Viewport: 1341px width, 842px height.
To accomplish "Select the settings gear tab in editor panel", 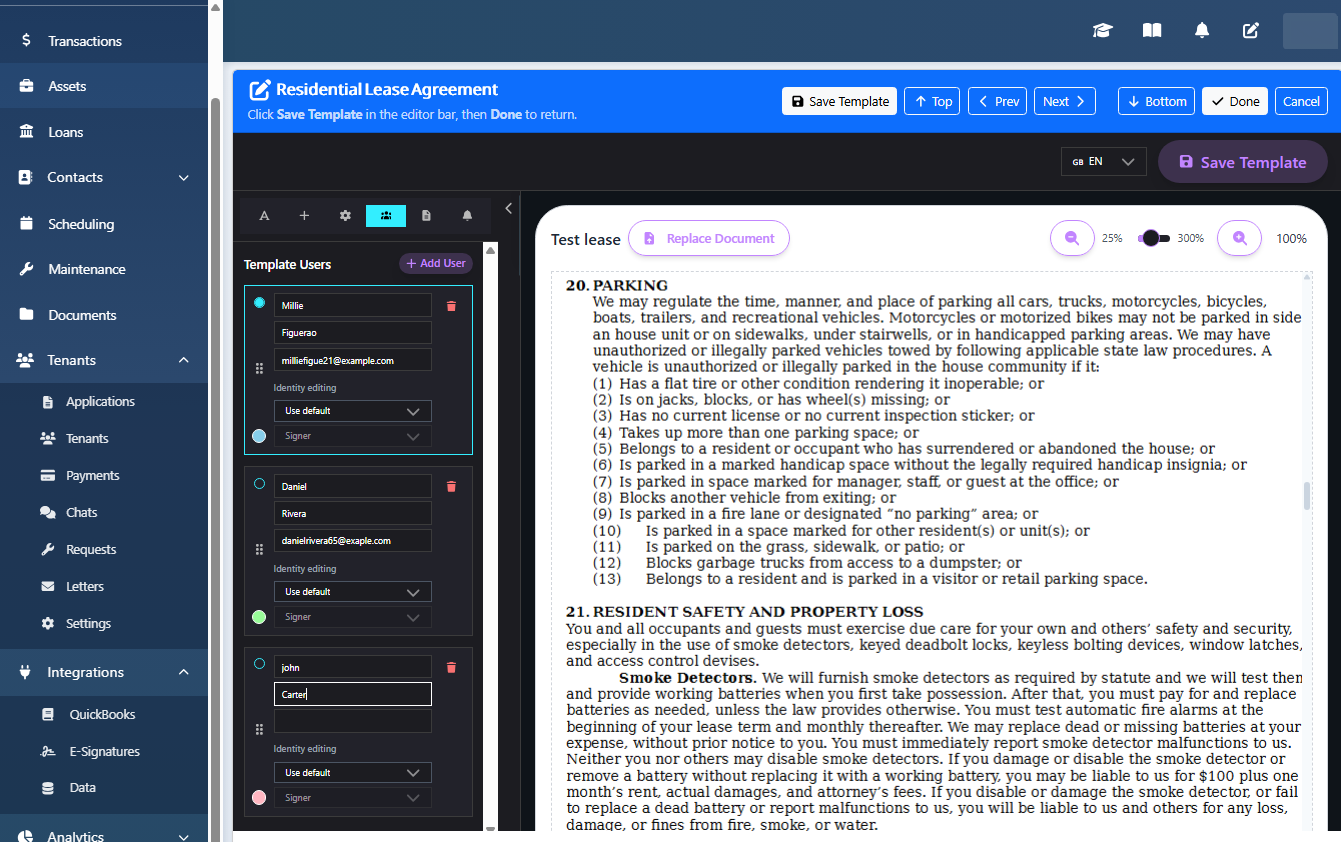I will pos(345,215).
